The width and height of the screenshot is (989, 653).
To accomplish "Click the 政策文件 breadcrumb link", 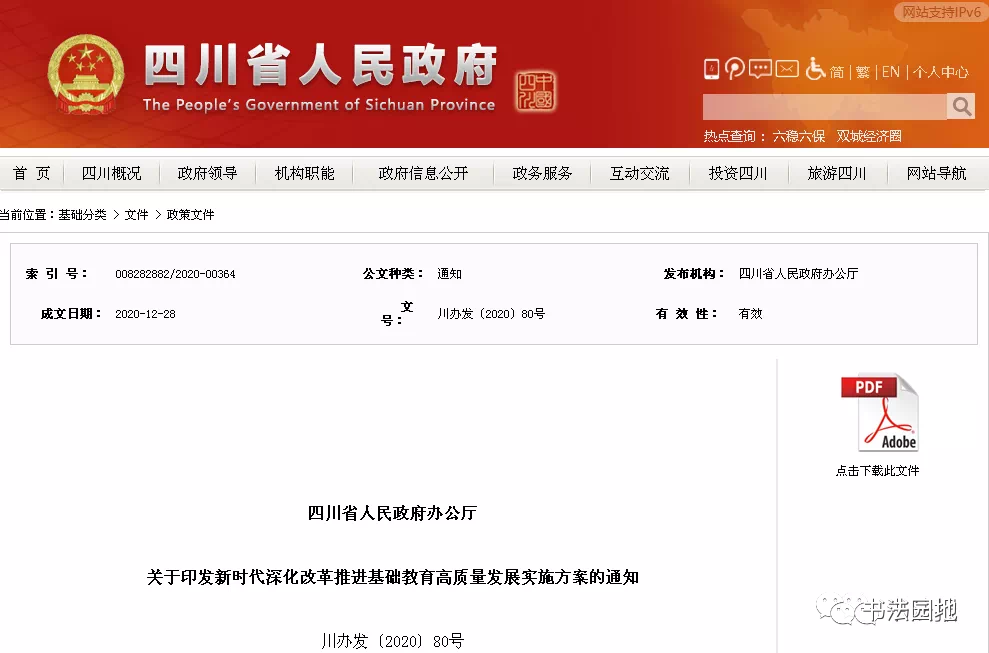I will click(190, 215).
